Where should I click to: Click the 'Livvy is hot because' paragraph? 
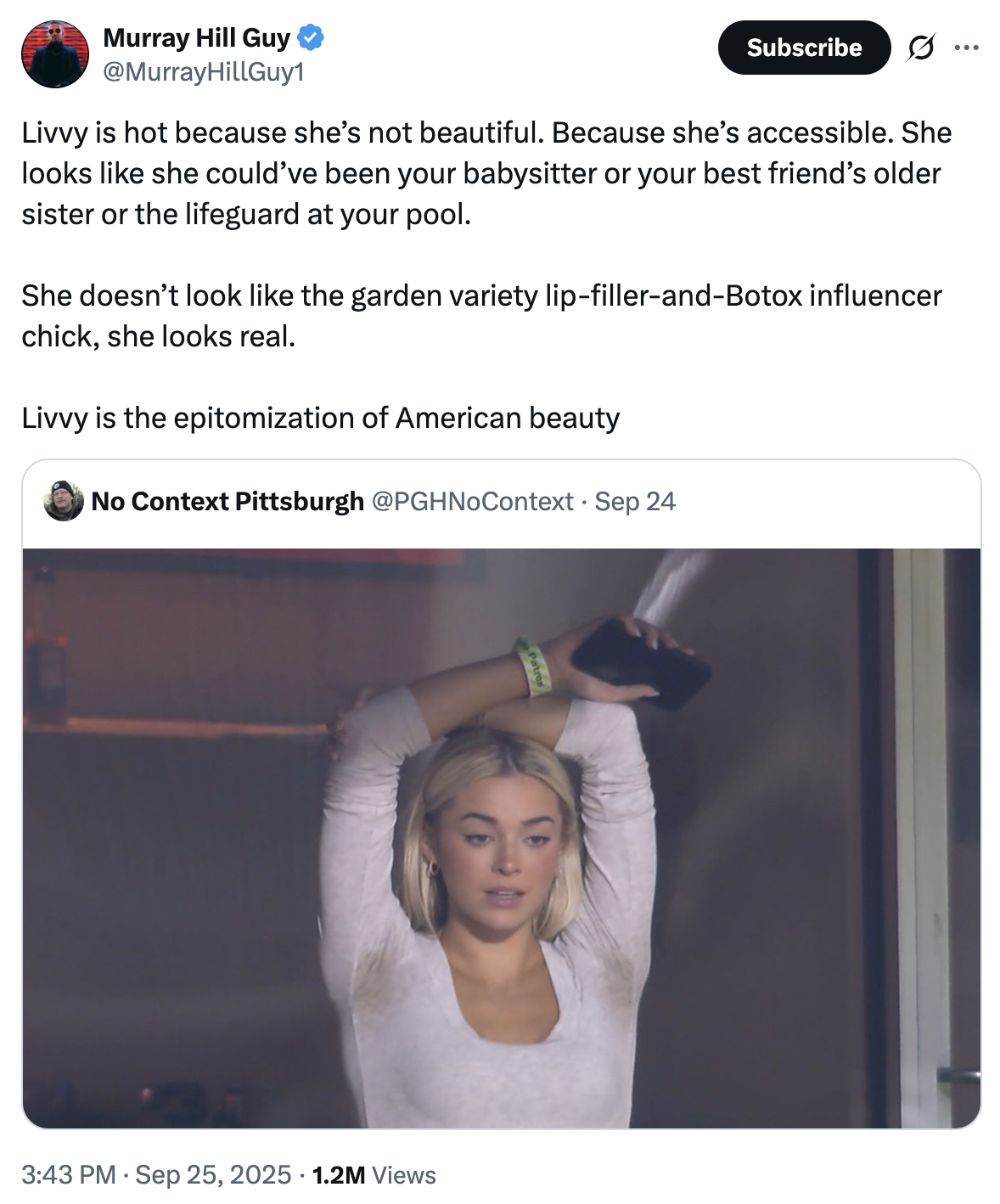(486, 173)
